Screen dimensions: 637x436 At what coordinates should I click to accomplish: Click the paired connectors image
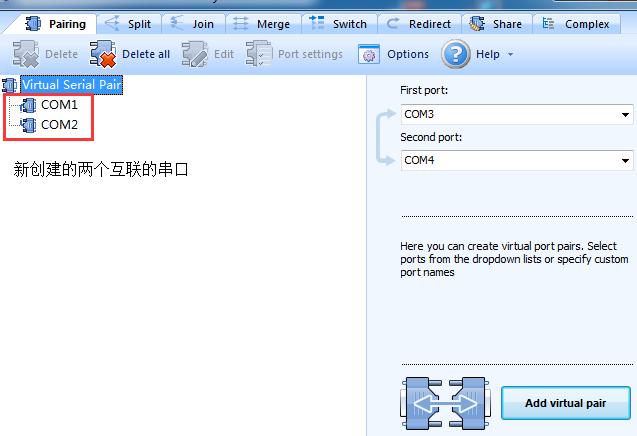[445, 403]
